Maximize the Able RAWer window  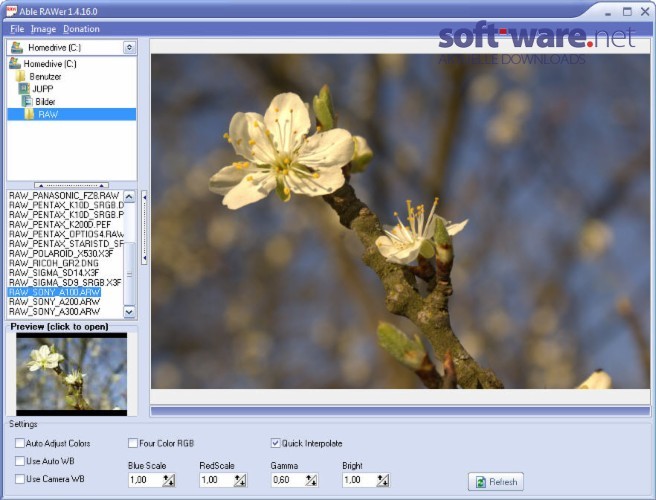click(627, 12)
